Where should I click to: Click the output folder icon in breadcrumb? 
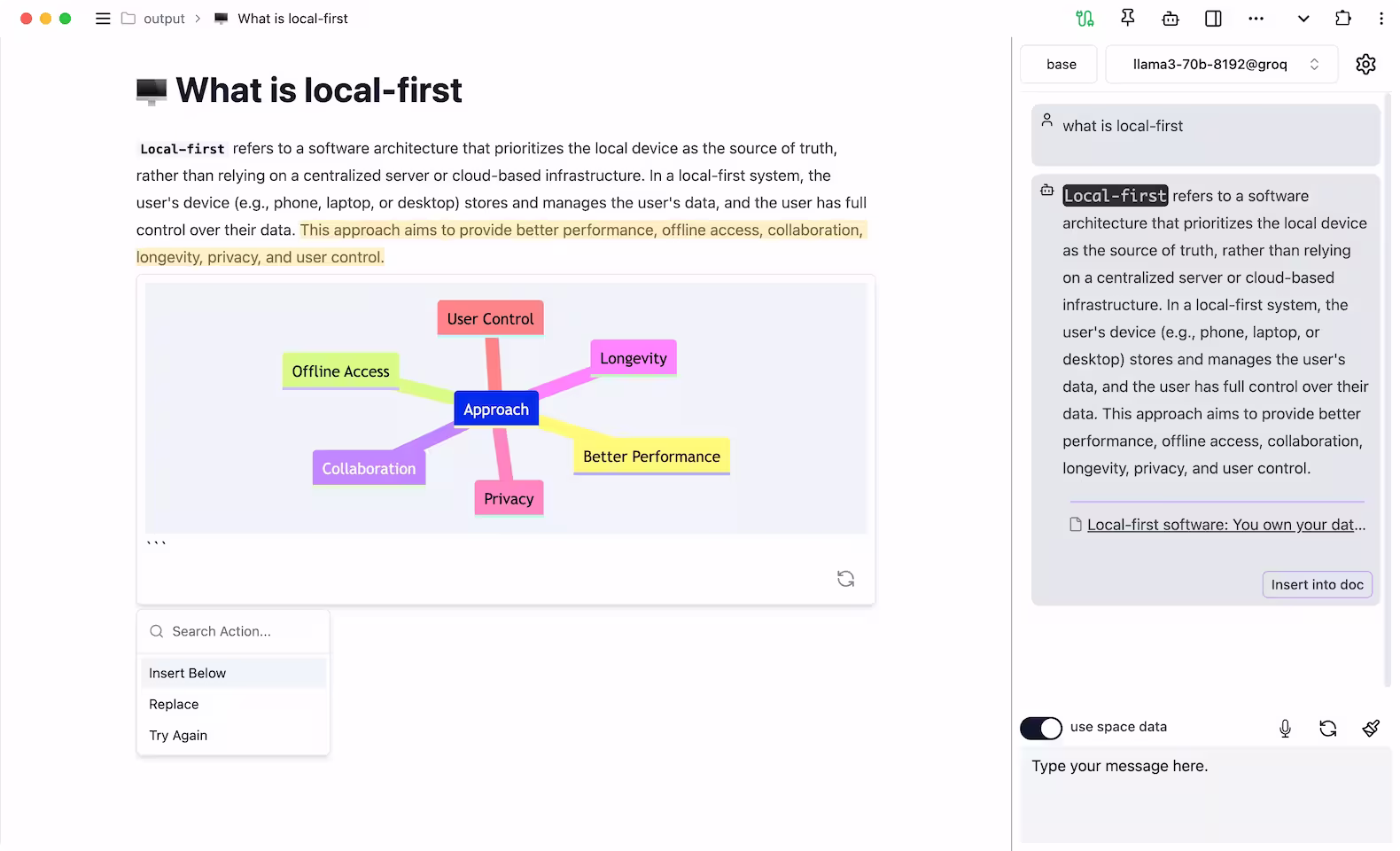point(128,19)
